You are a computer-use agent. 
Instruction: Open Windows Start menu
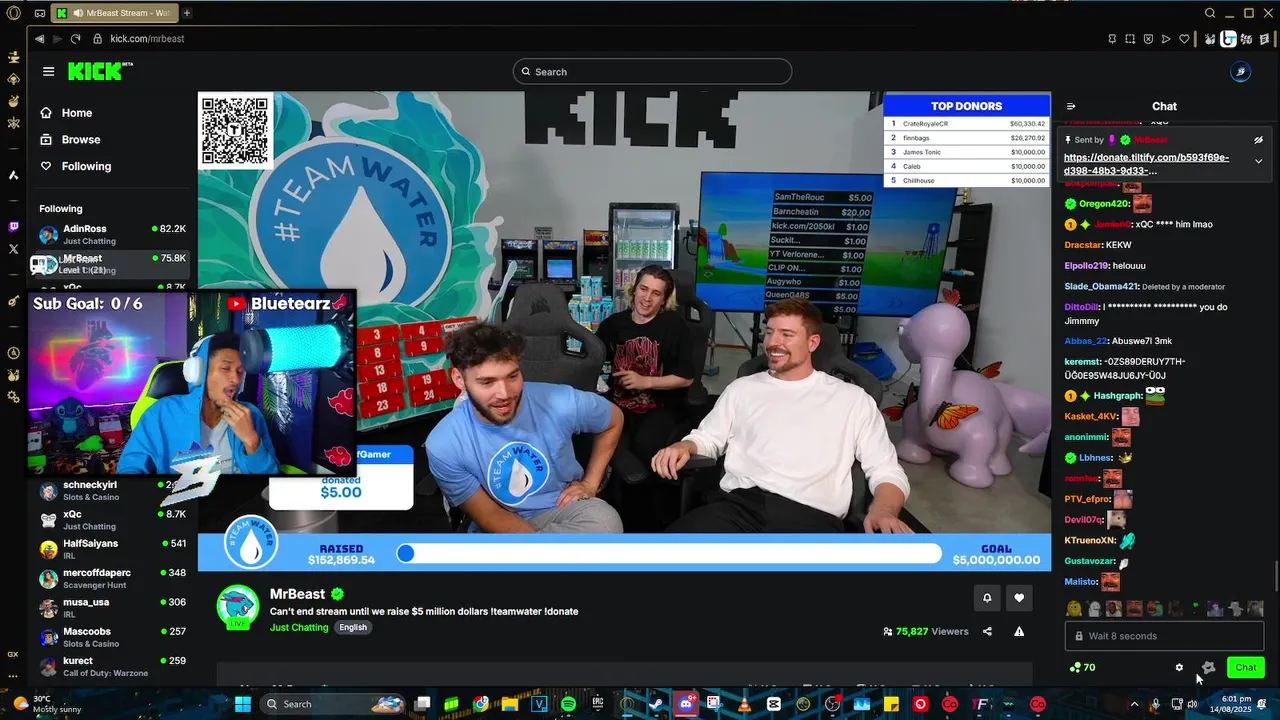click(x=243, y=704)
